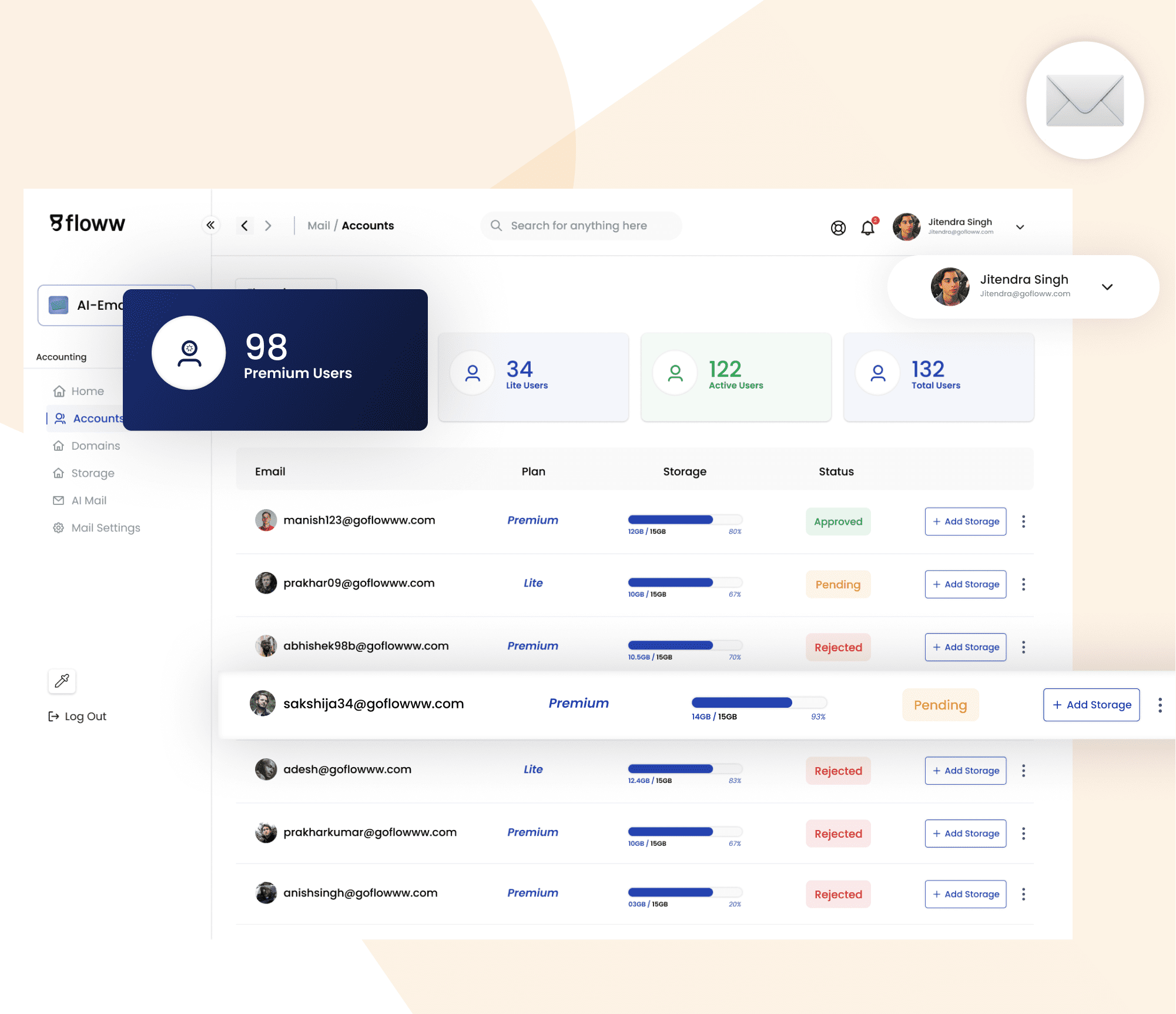Open more options for manish123 row
The width and height of the screenshot is (1176, 1014).
(1023, 521)
